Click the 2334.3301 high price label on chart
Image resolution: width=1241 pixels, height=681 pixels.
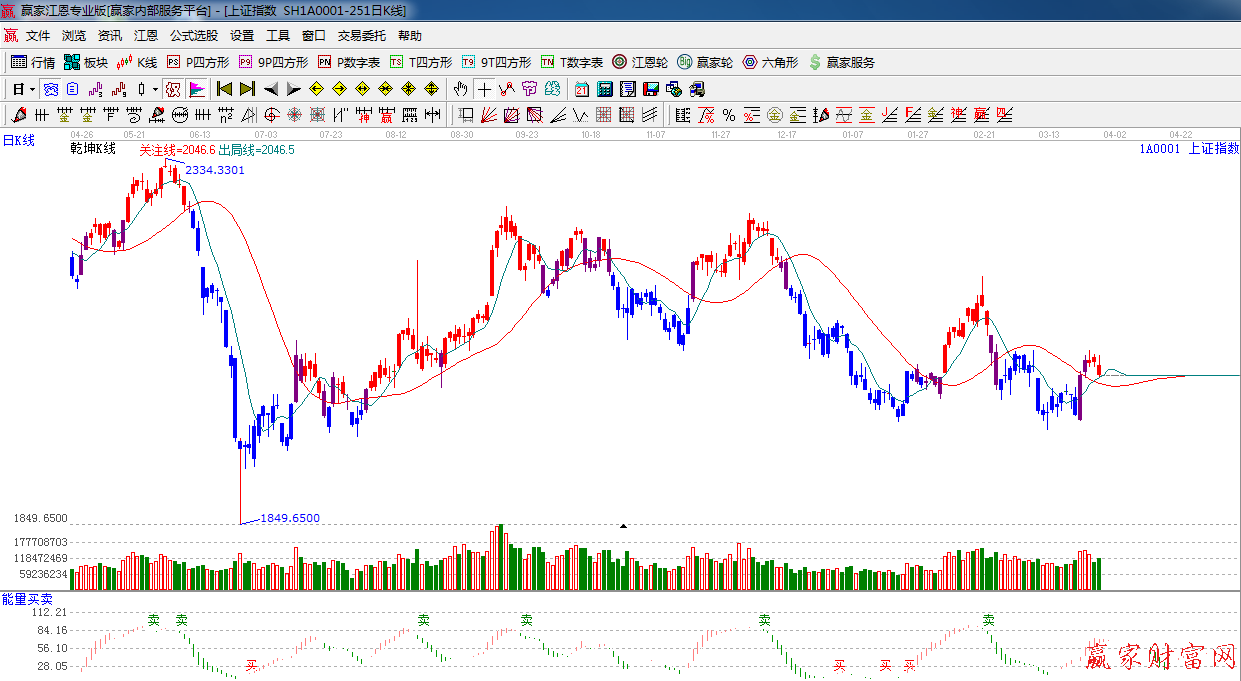point(215,170)
